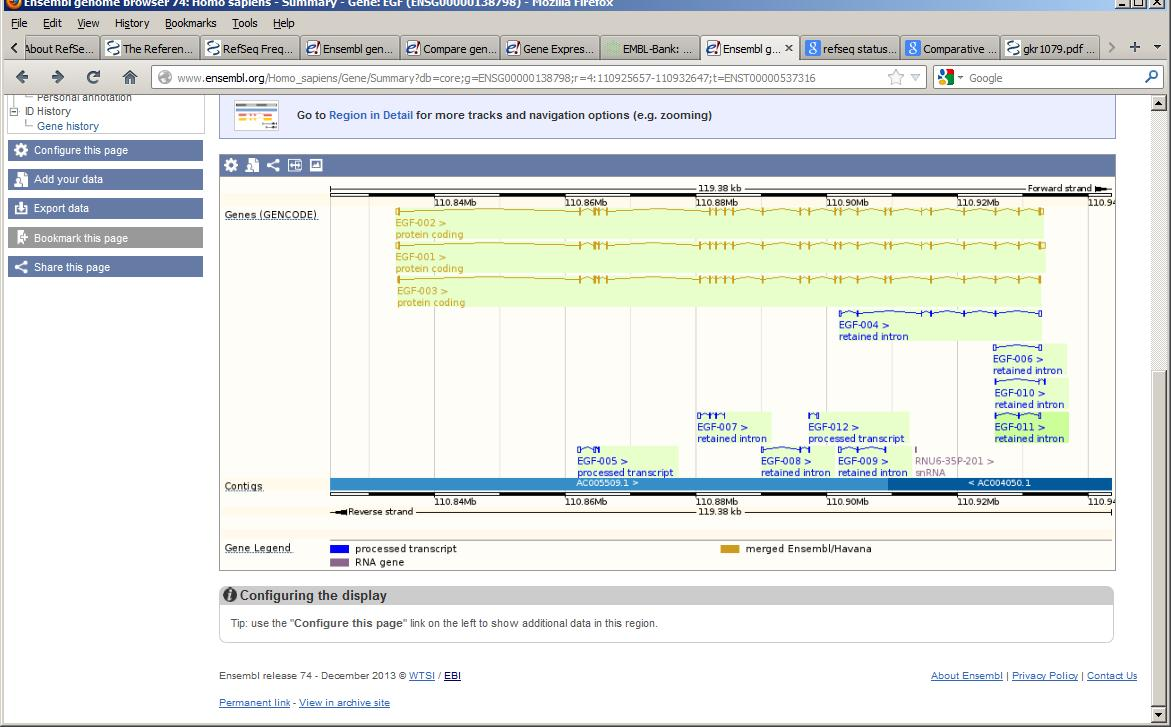Screen dimensions: 1171x727
Task: Click the vertical scrollbar down arrow
Action: point(1158,716)
